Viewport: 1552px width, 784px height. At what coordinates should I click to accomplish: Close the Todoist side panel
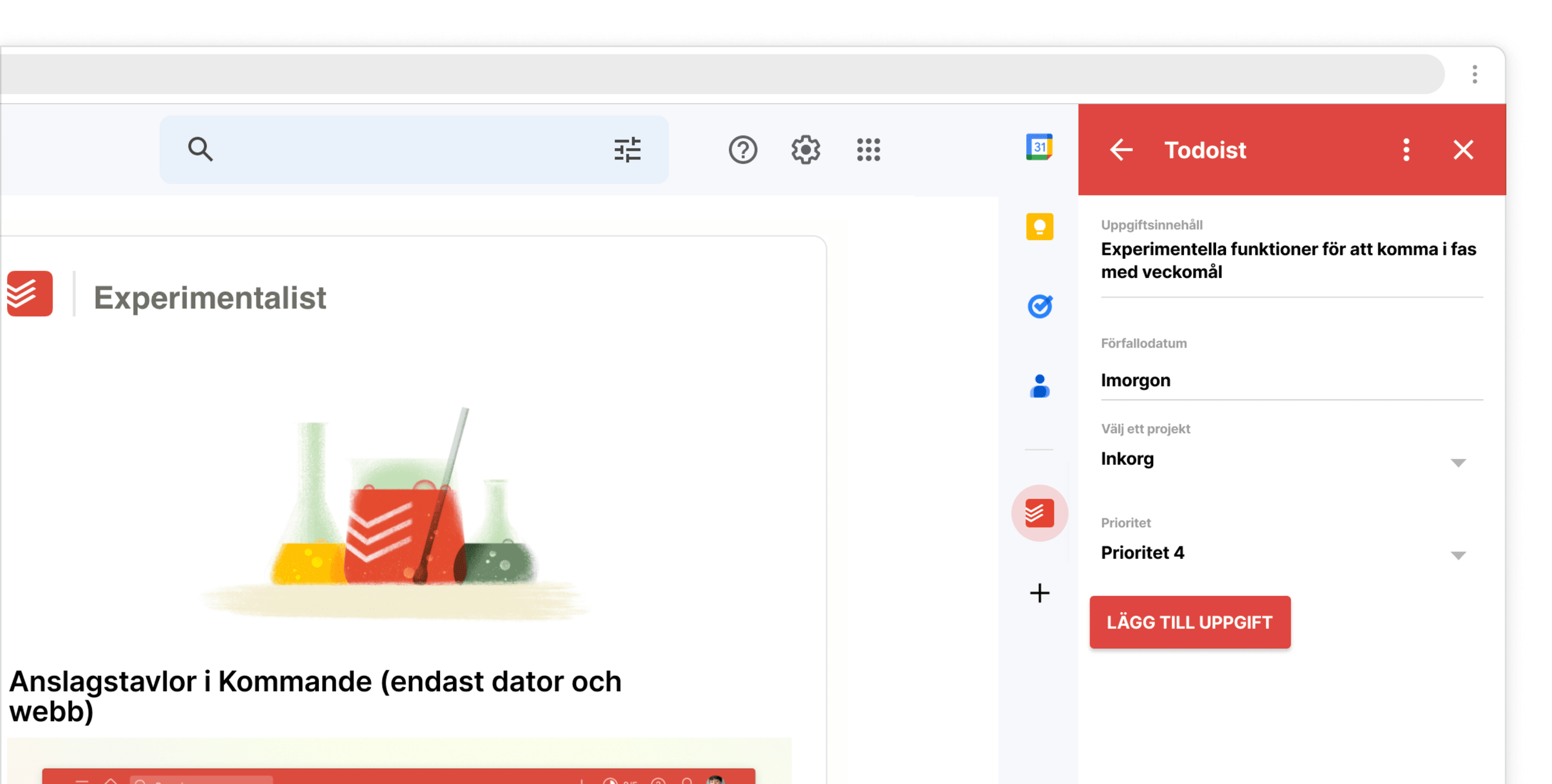pos(1463,150)
